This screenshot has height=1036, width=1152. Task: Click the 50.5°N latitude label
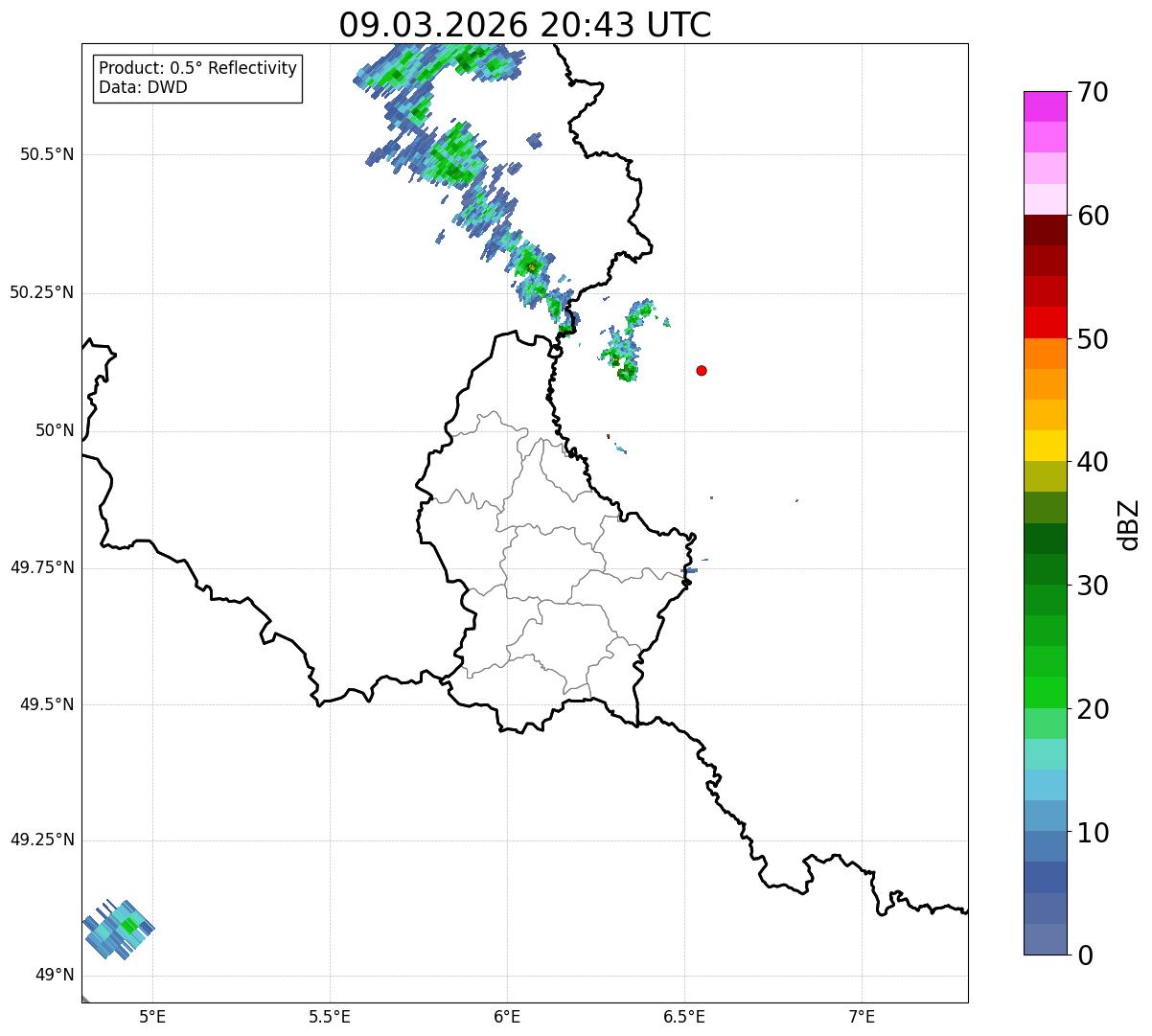[47, 154]
